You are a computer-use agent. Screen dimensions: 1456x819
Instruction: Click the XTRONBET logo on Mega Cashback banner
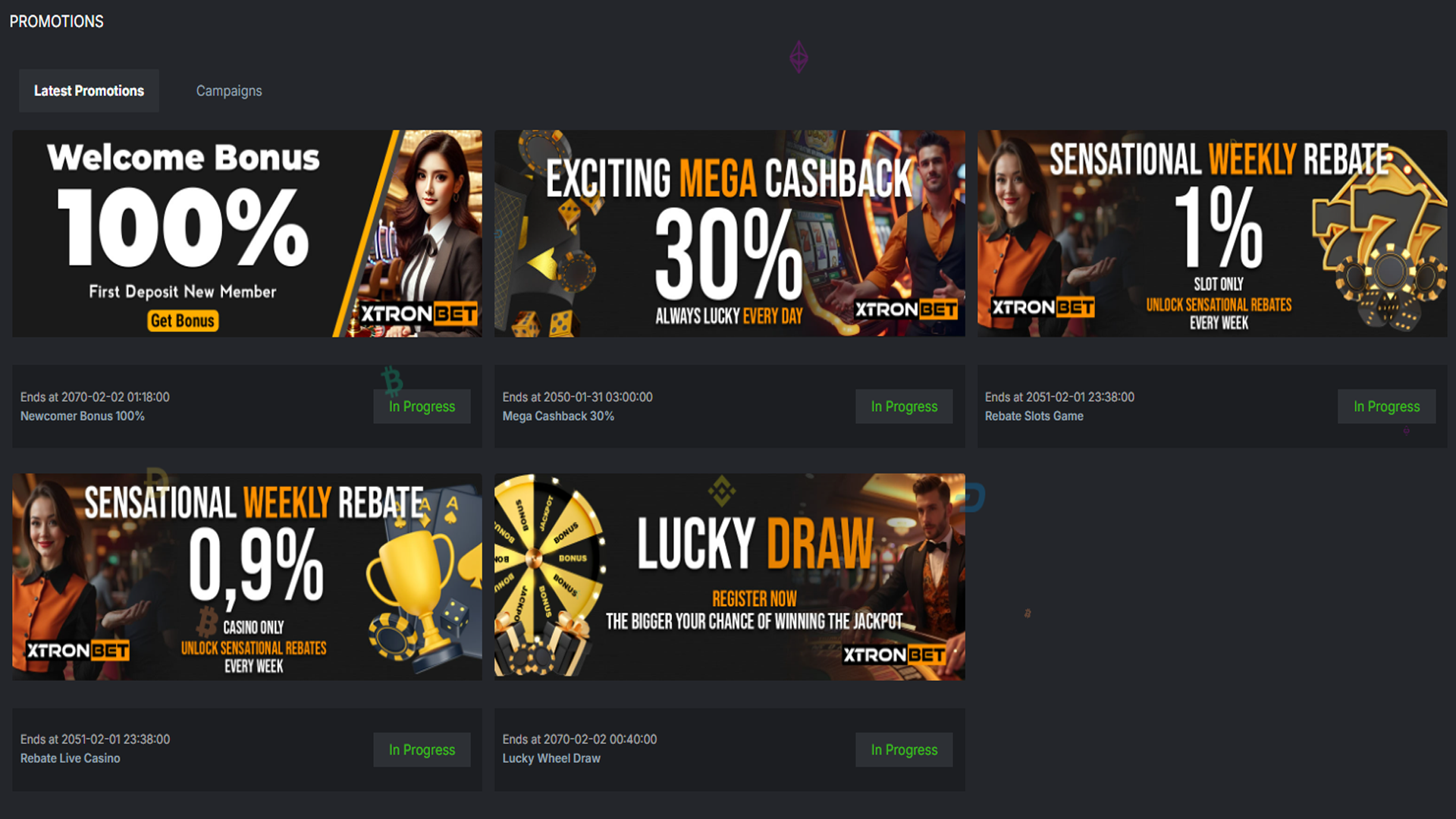tap(906, 309)
